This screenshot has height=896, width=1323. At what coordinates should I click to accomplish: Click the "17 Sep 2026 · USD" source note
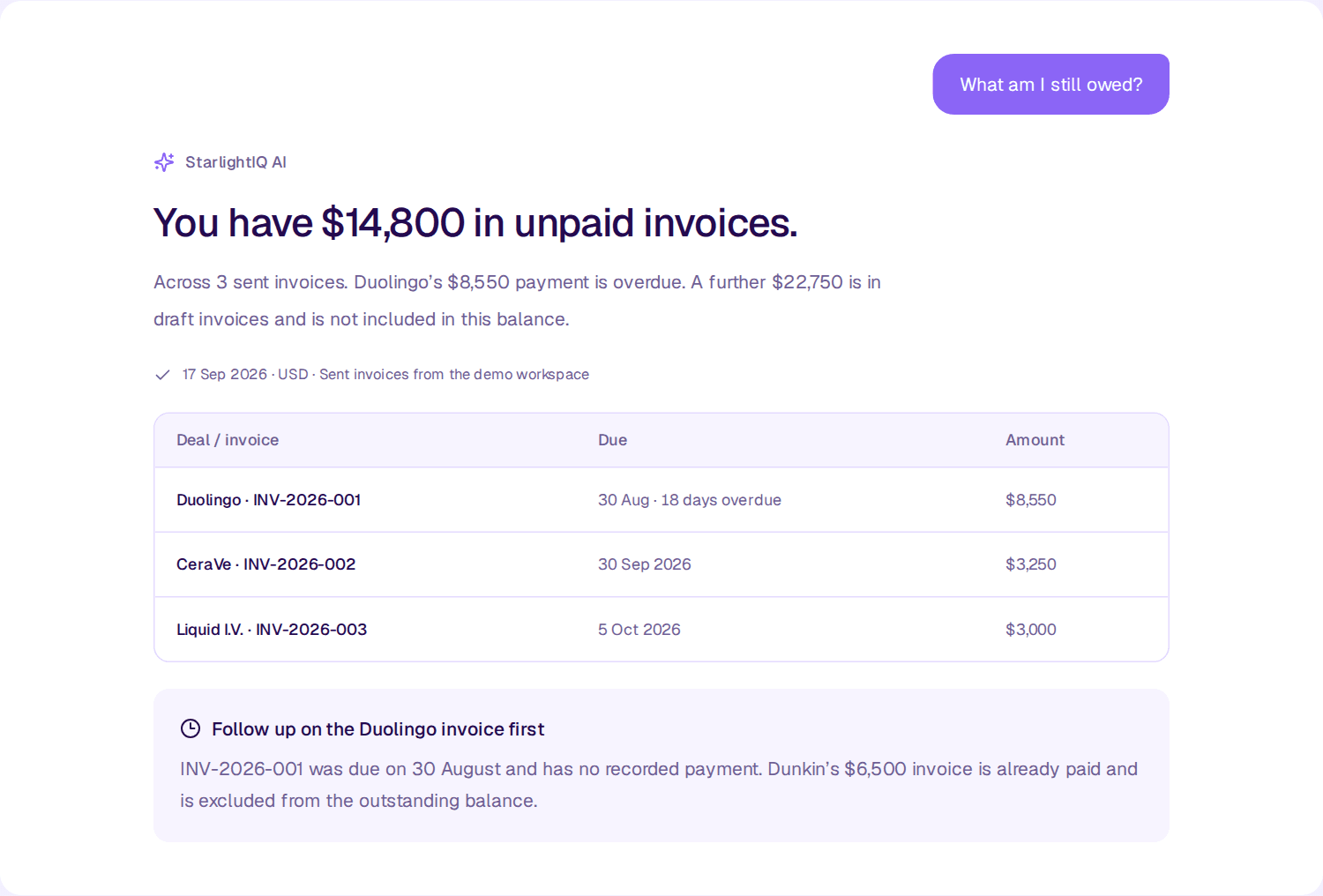pyautogui.click(x=385, y=375)
